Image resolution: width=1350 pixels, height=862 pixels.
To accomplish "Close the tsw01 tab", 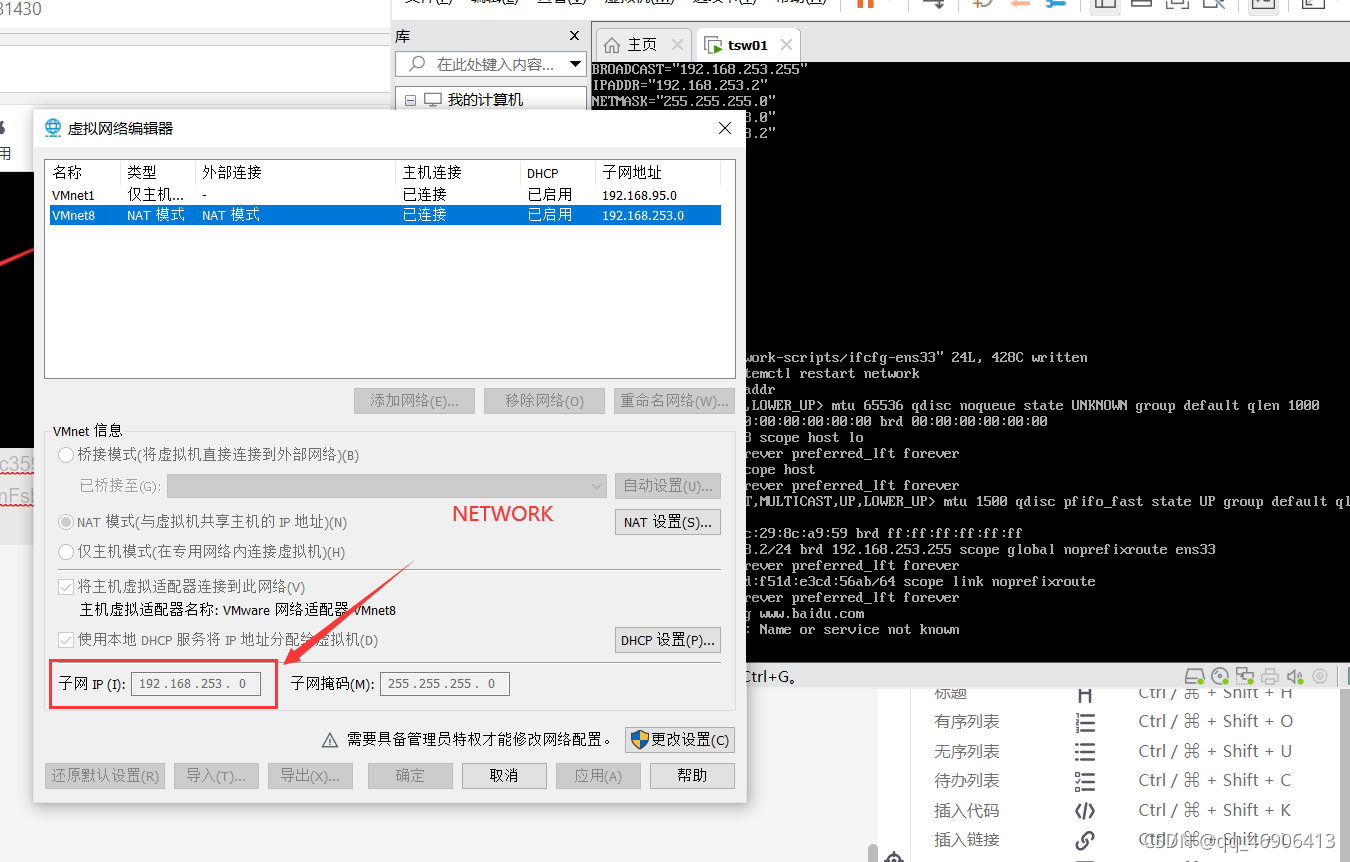I will 786,45.
